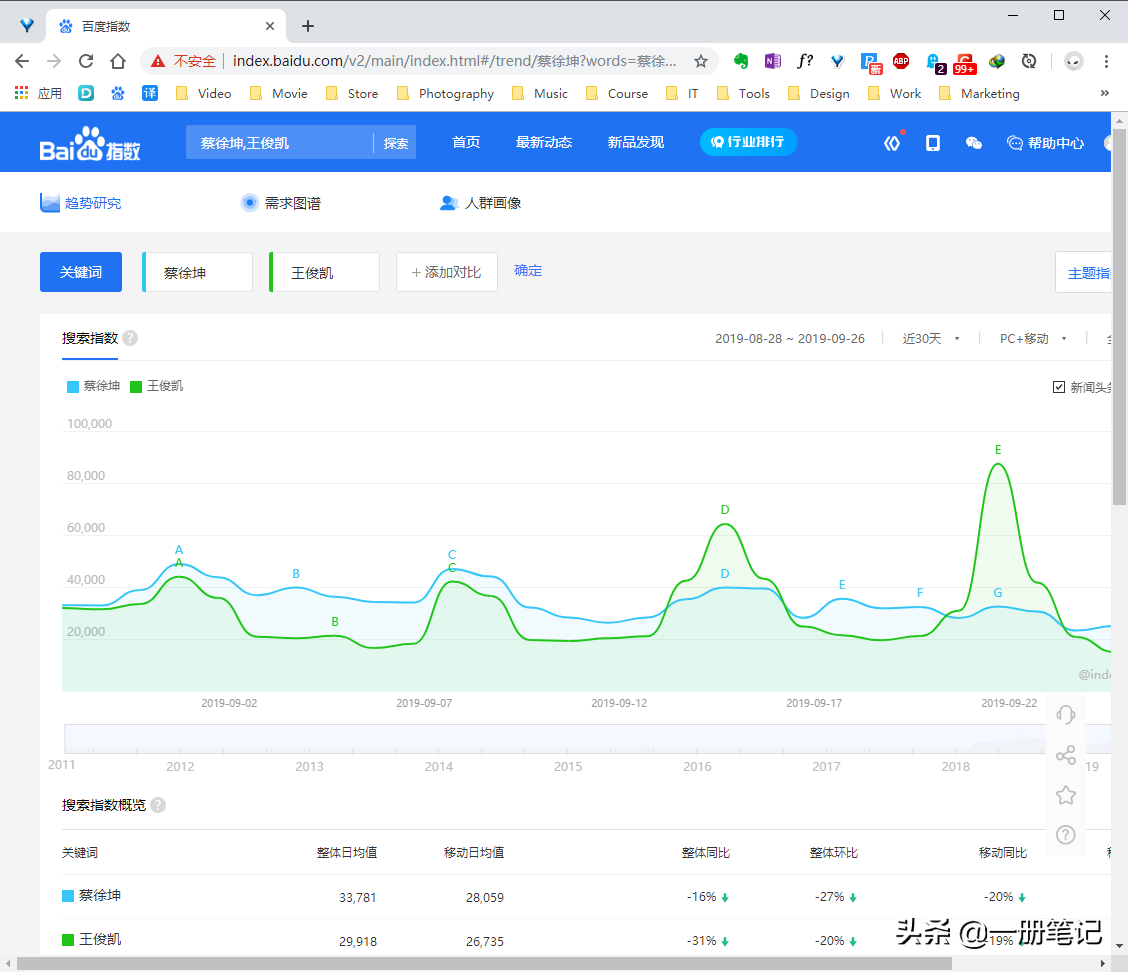
Task: Switch to the 需求图谱 tab
Action: 281,203
